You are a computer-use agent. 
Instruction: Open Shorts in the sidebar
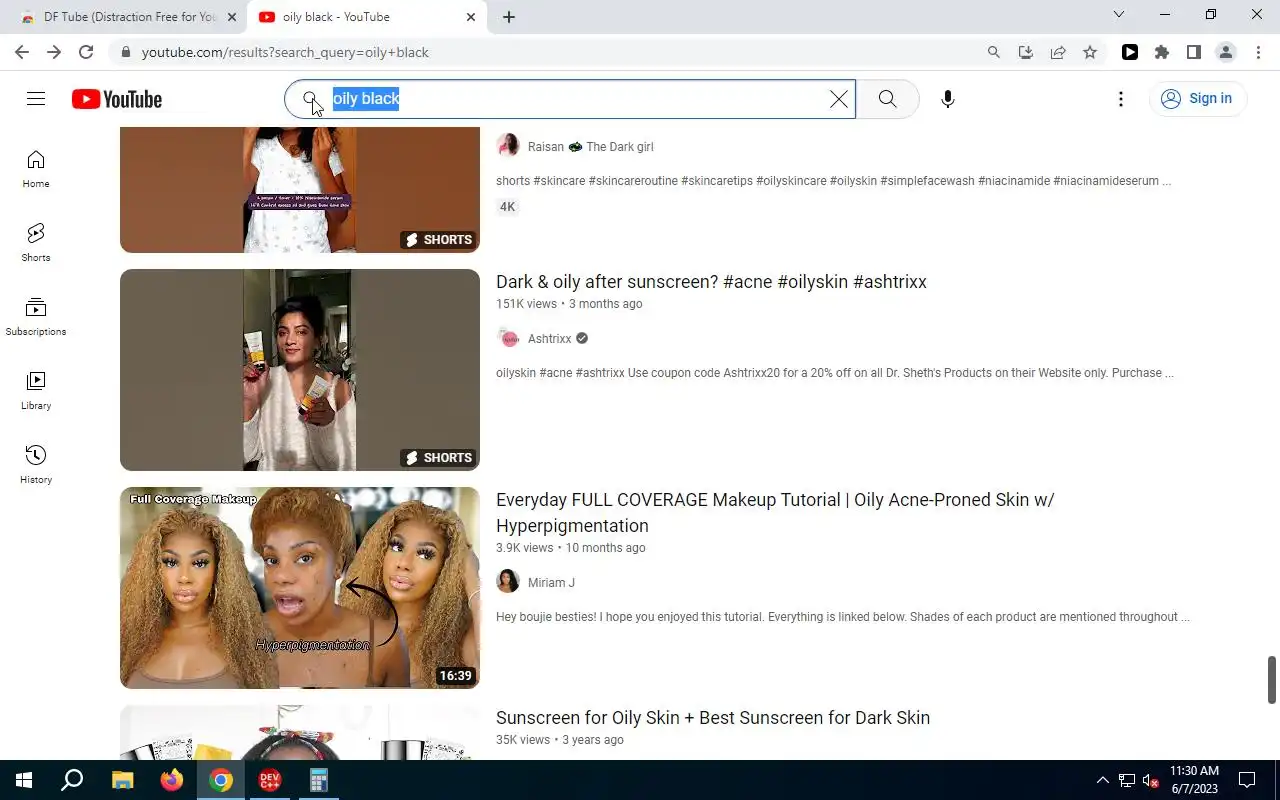pyautogui.click(x=36, y=243)
